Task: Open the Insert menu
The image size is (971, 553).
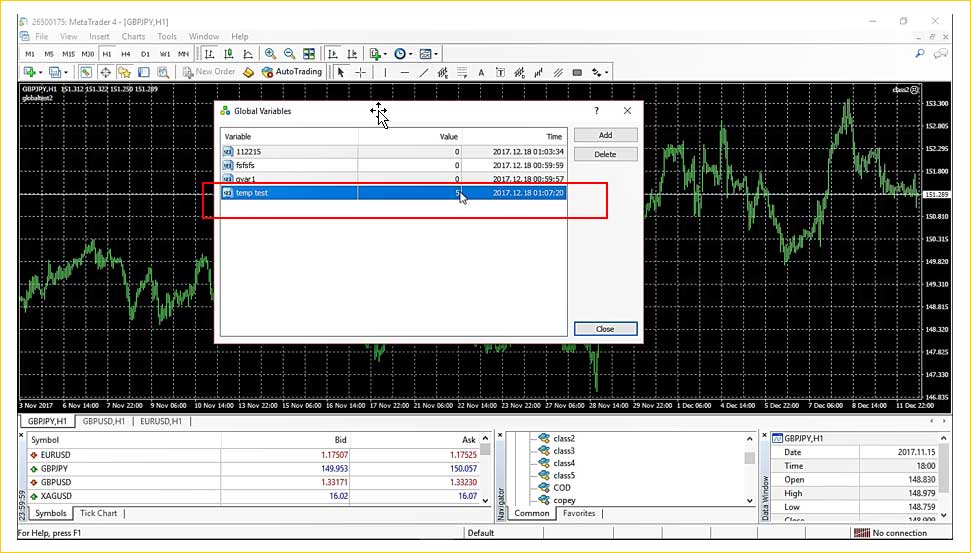Action: [99, 37]
